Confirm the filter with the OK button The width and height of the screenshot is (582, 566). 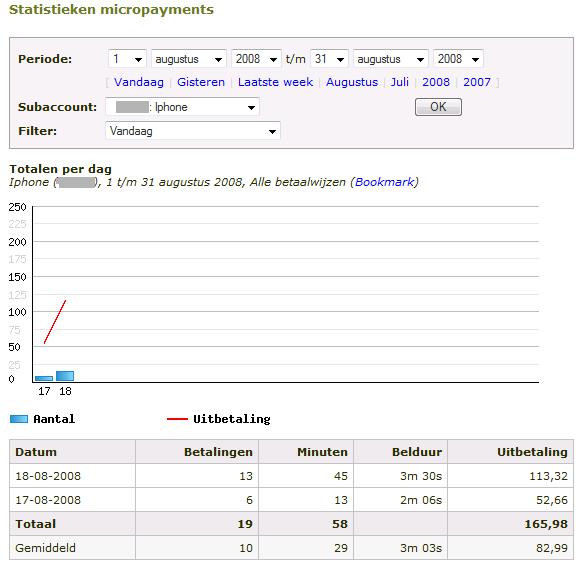click(438, 107)
